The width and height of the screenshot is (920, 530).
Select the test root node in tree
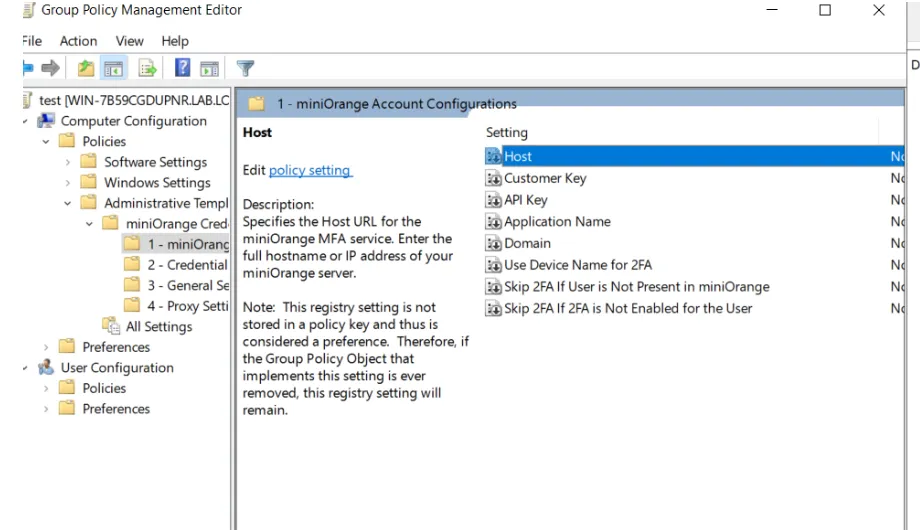[134, 100]
